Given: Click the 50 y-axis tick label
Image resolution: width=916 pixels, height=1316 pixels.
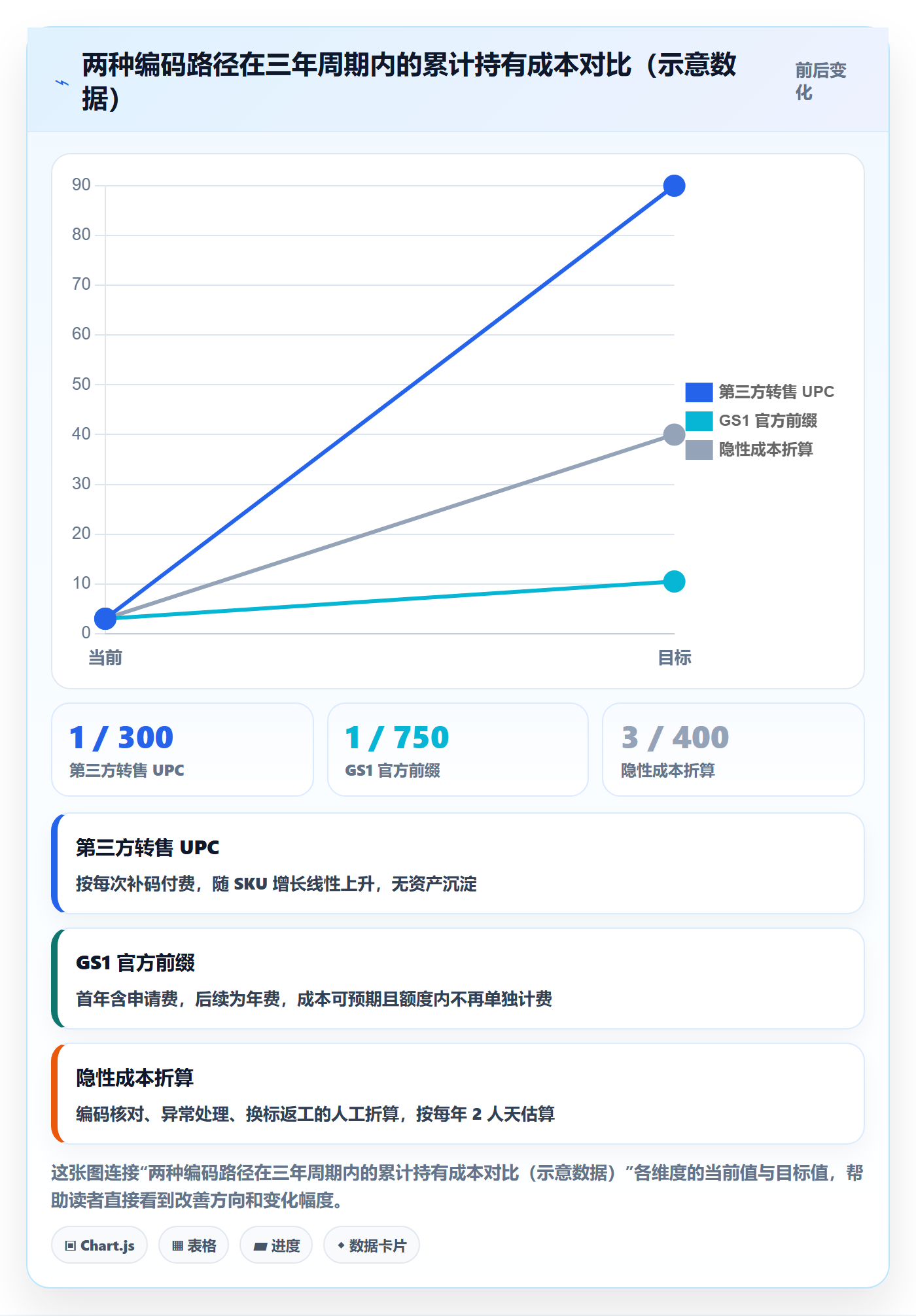Looking at the screenshot, I should (81, 384).
